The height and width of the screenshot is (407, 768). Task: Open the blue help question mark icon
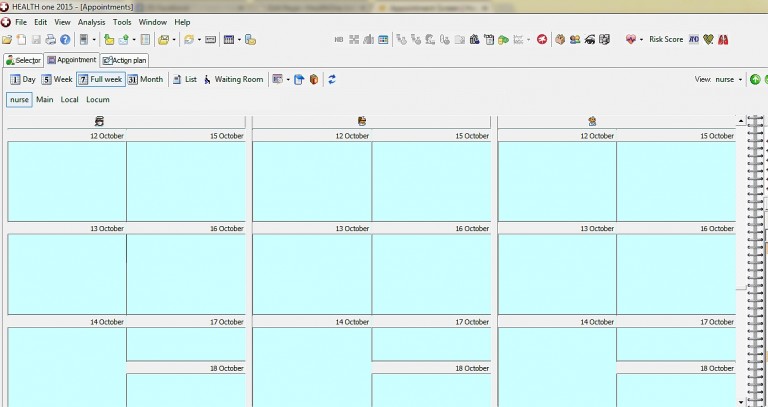pos(65,40)
